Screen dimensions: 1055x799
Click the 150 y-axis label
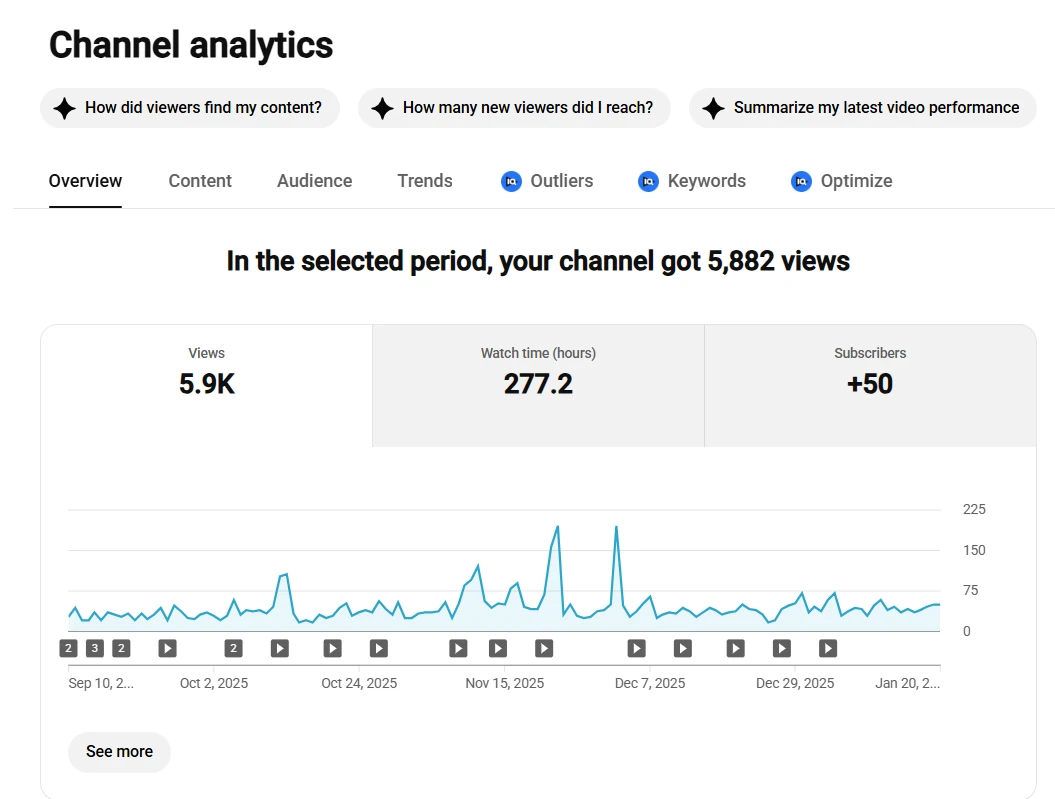coord(974,550)
